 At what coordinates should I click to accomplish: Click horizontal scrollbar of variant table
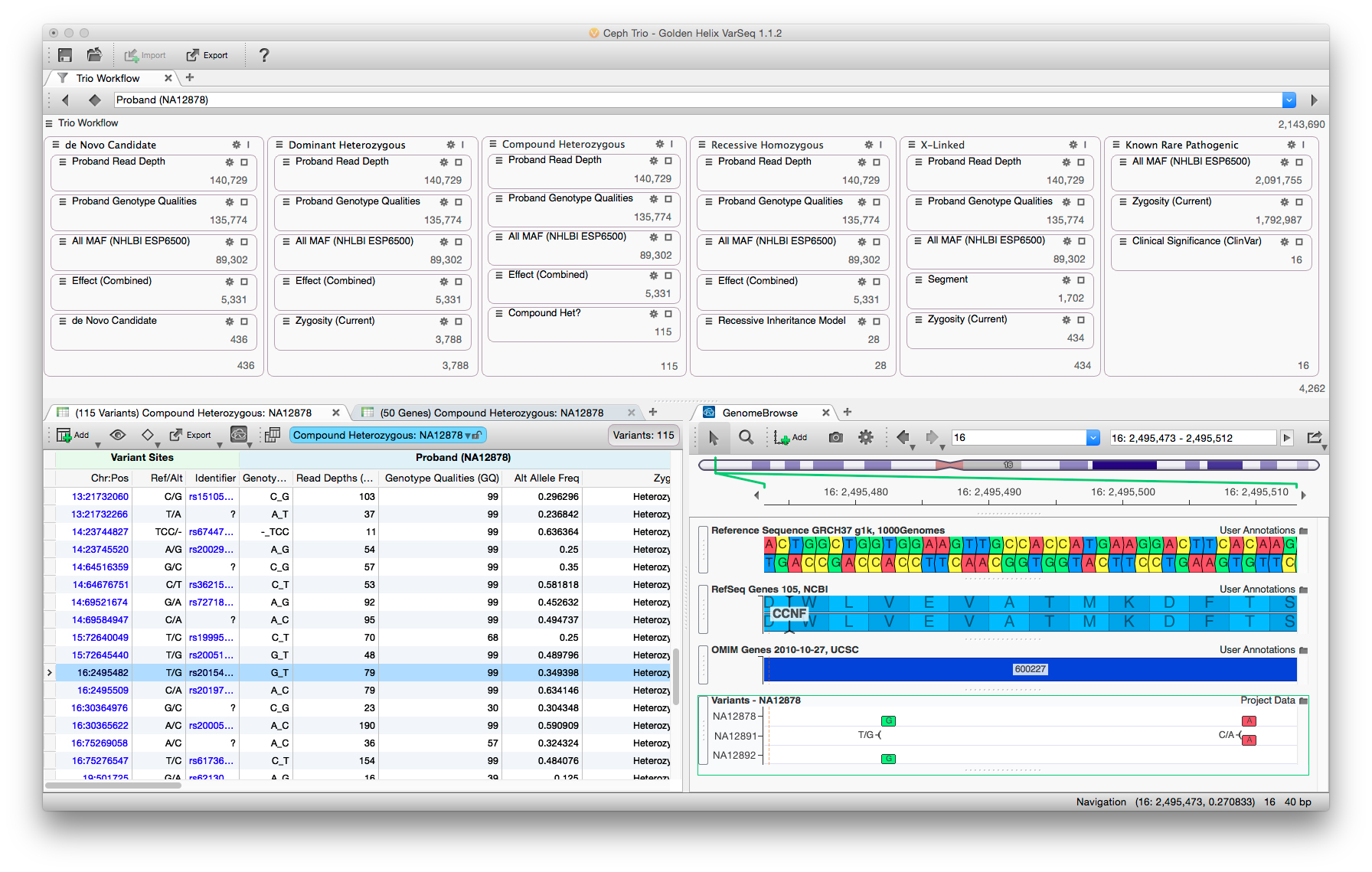(x=113, y=785)
